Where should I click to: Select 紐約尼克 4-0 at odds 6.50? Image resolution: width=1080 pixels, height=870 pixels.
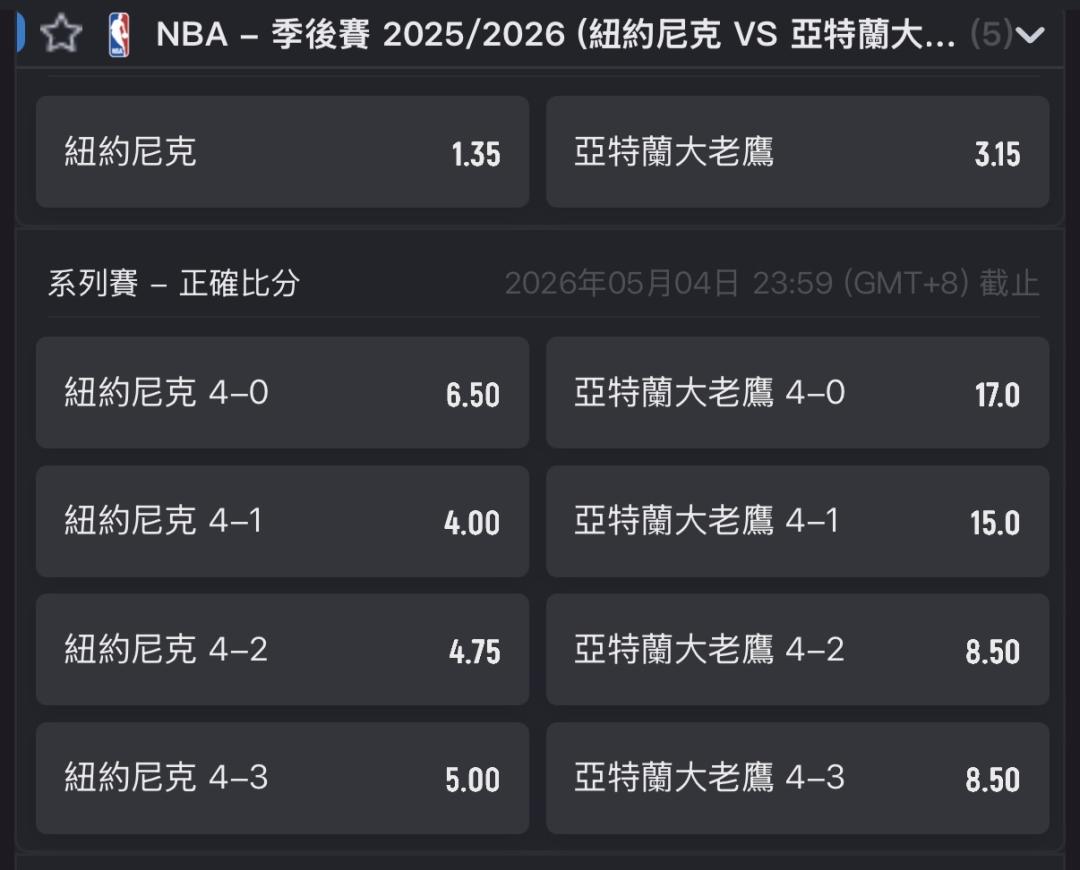(x=282, y=393)
